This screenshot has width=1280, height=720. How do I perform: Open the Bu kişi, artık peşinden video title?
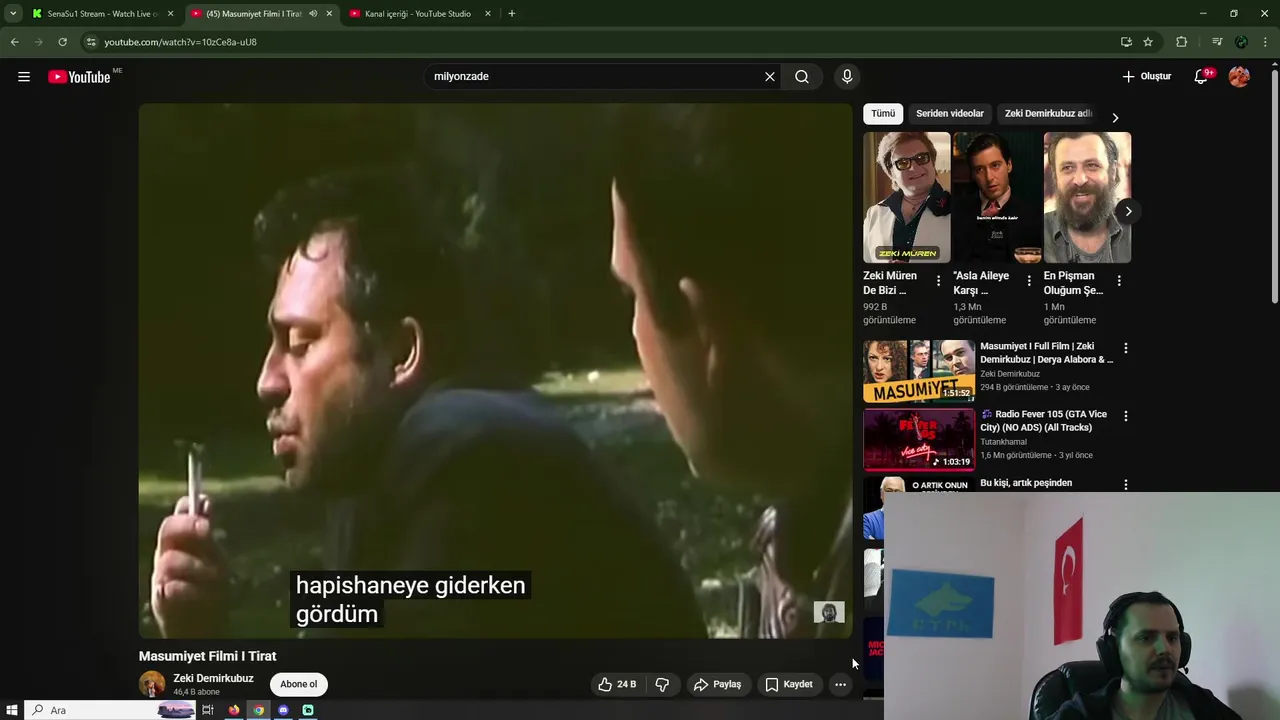(1026, 483)
